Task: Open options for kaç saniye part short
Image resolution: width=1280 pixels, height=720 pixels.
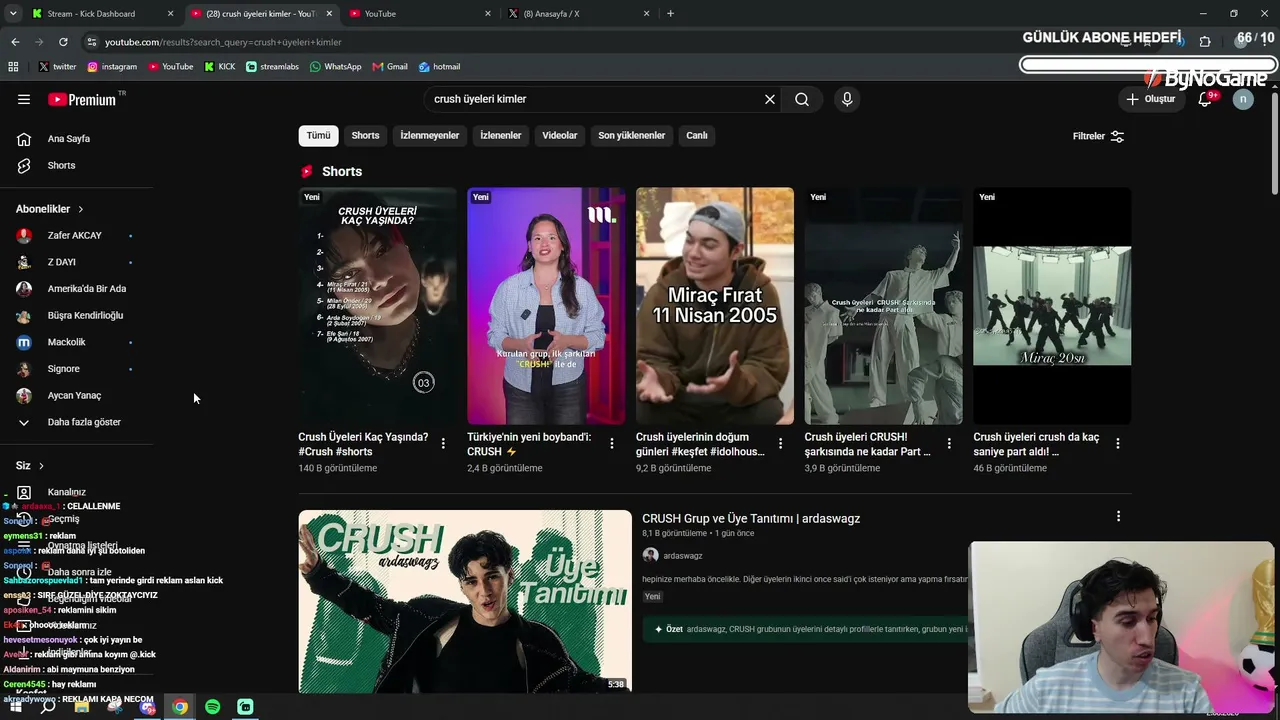Action: coord(1118,443)
